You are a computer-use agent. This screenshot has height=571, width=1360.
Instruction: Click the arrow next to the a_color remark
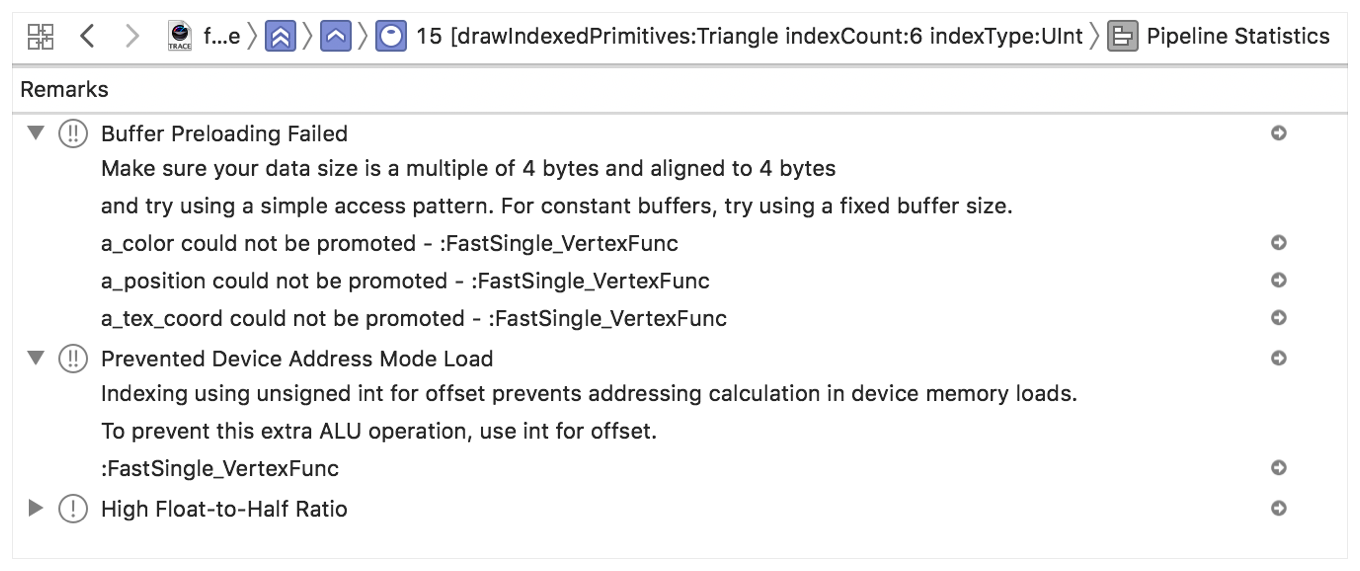click(1277, 243)
